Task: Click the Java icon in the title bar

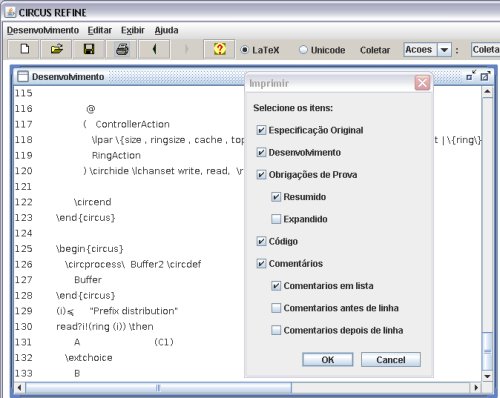Action: 11,12
